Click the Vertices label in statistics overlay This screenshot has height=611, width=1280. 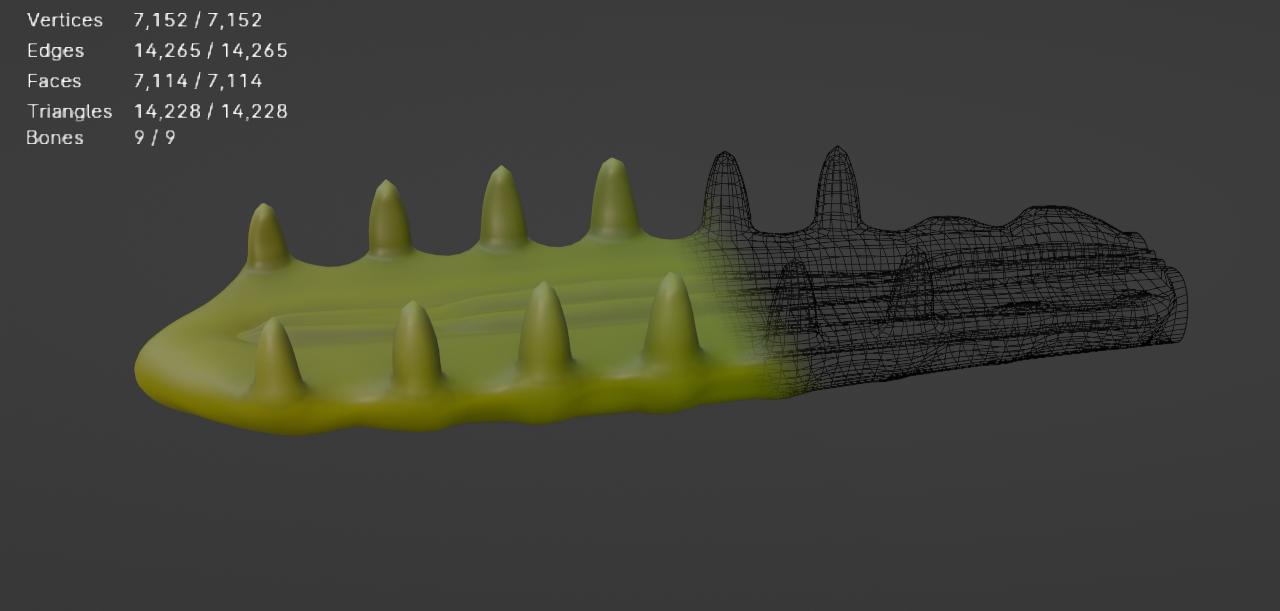[x=64, y=20]
